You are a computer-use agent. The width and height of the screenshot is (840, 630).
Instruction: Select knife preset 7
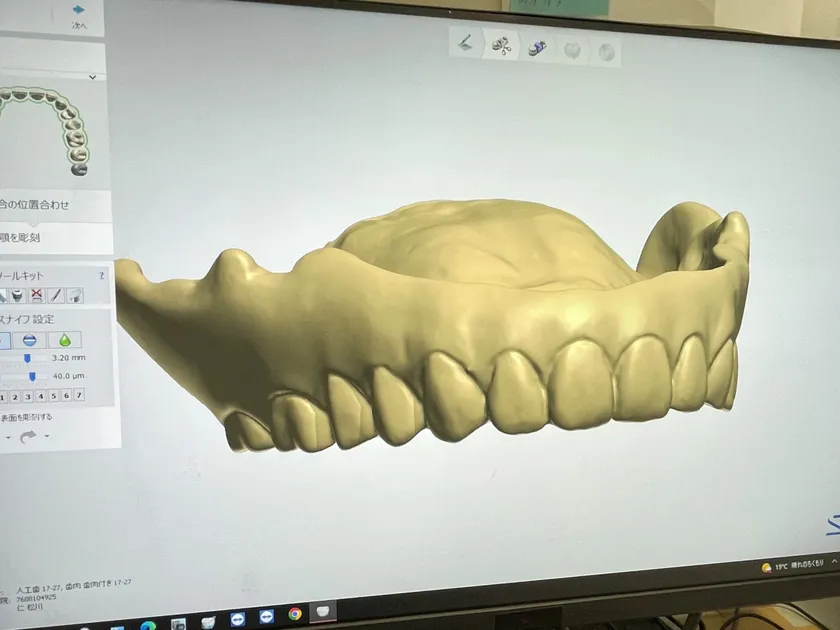(x=79, y=395)
